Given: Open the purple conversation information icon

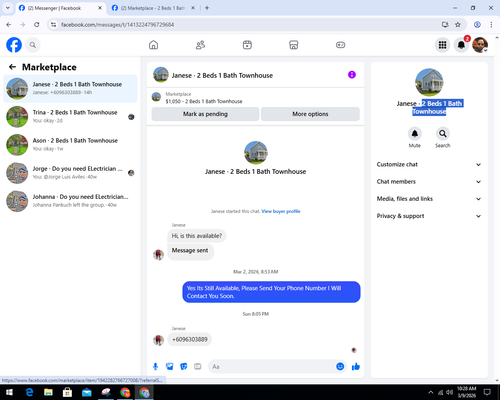Looking at the screenshot, I should [352, 75].
